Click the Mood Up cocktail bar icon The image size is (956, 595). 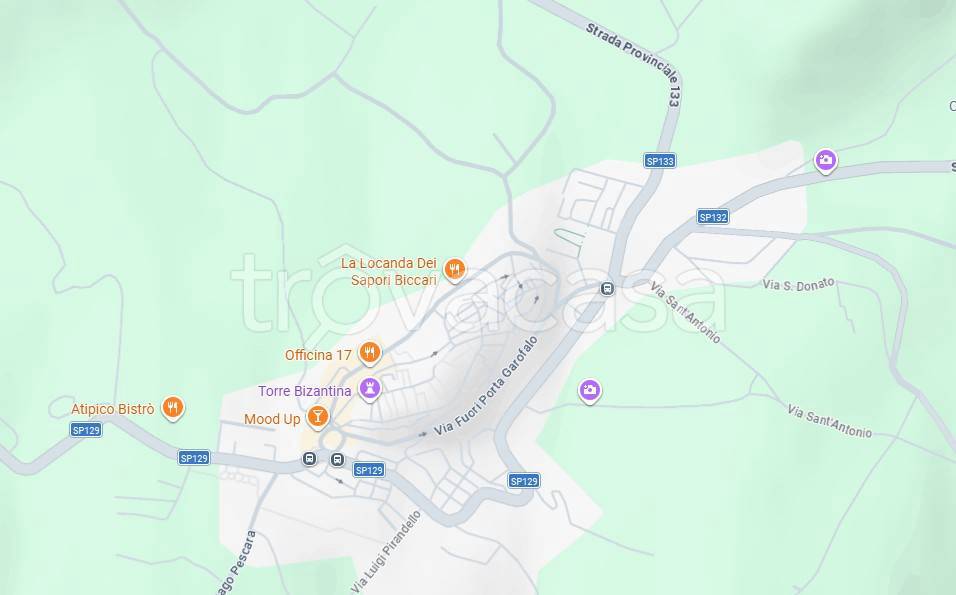coord(317,417)
